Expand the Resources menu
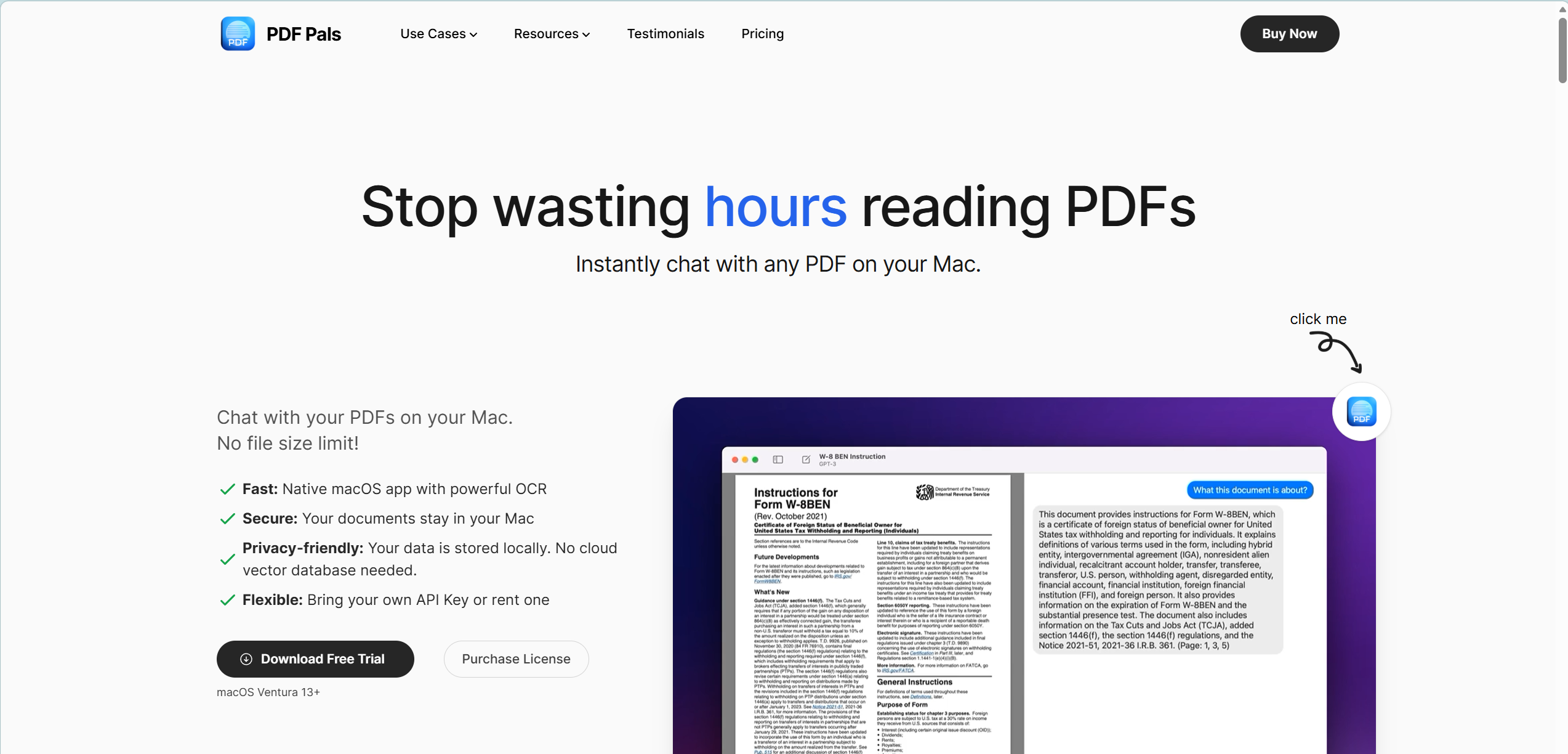1568x754 pixels. (x=552, y=34)
